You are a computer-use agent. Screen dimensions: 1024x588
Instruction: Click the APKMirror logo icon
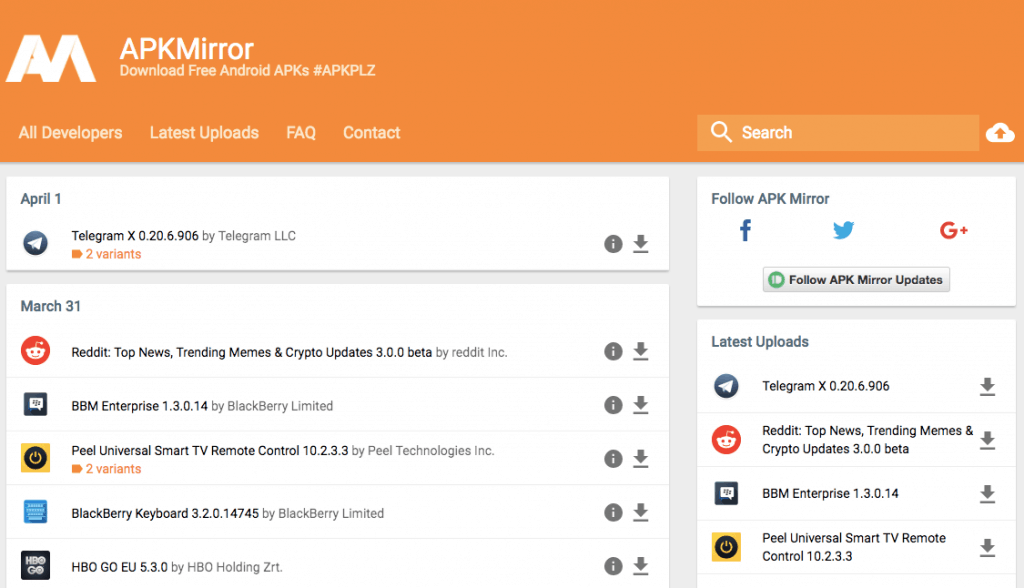[x=51, y=58]
